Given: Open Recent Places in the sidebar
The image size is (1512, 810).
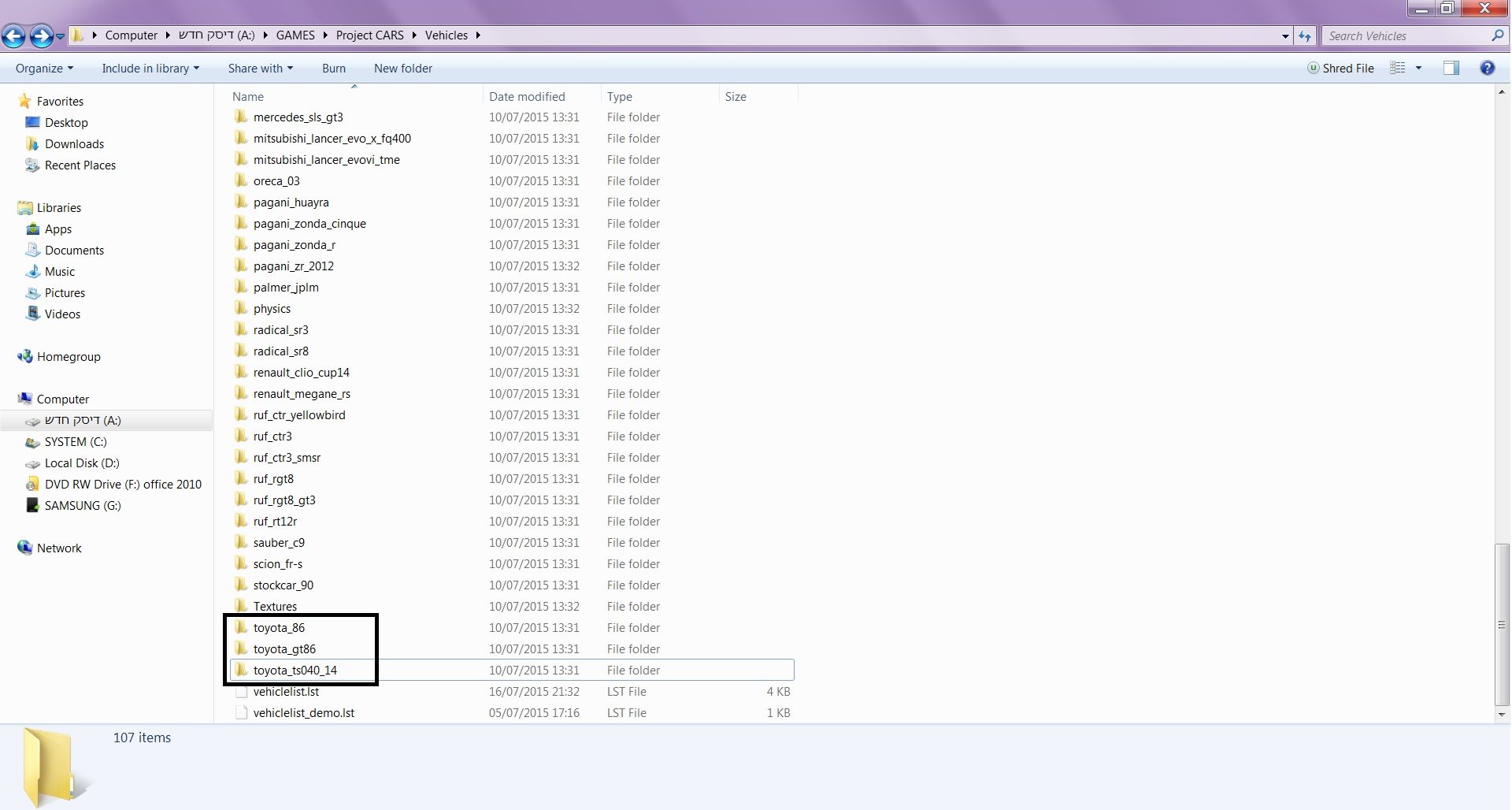Looking at the screenshot, I should 80,165.
